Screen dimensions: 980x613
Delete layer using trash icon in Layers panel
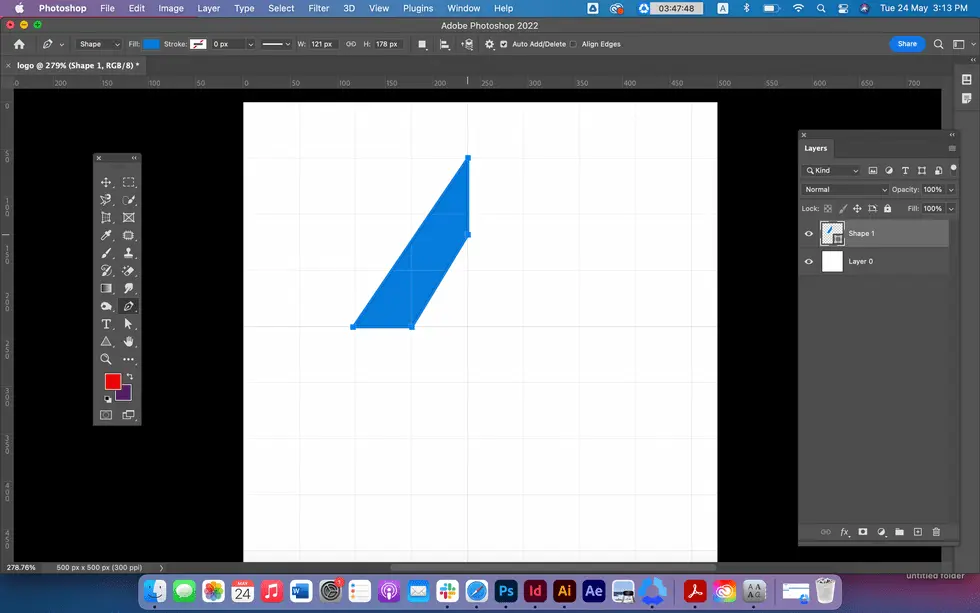(x=936, y=532)
